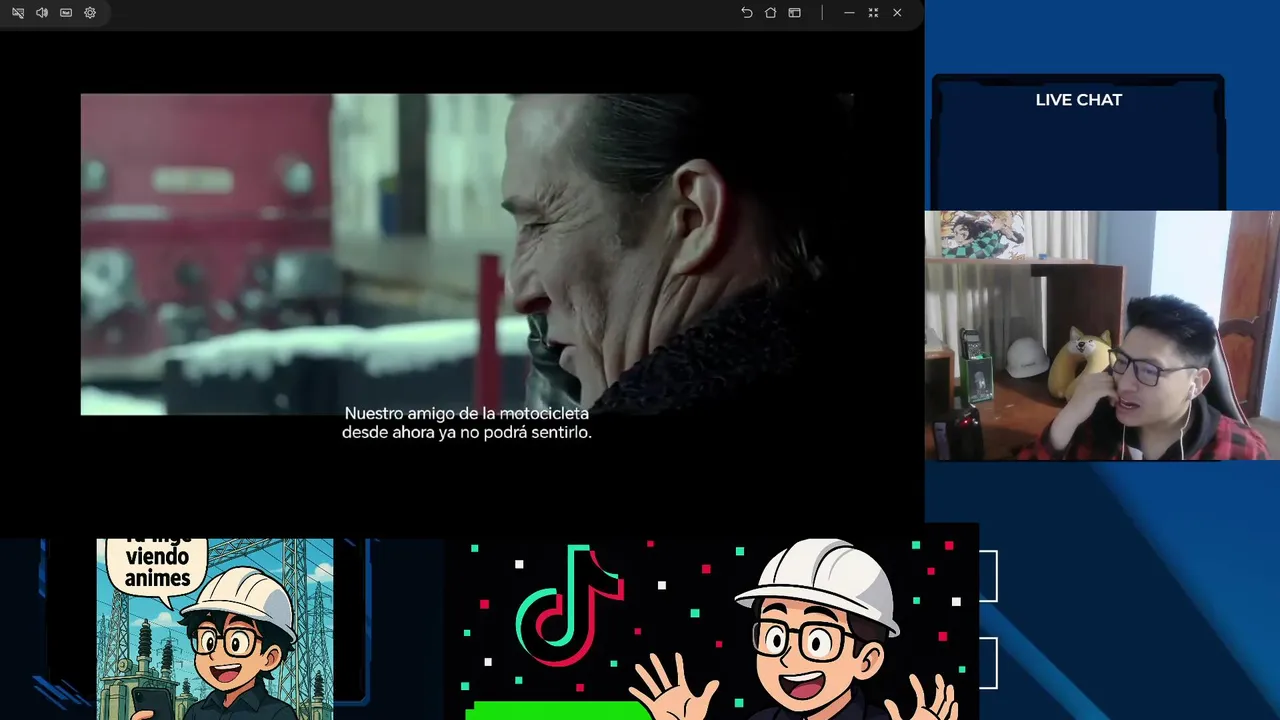This screenshot has width=1280, height=720.
Task: Click the subtitle "Nuestro amigo de la motocicleta"
Action: pos(467,413)
